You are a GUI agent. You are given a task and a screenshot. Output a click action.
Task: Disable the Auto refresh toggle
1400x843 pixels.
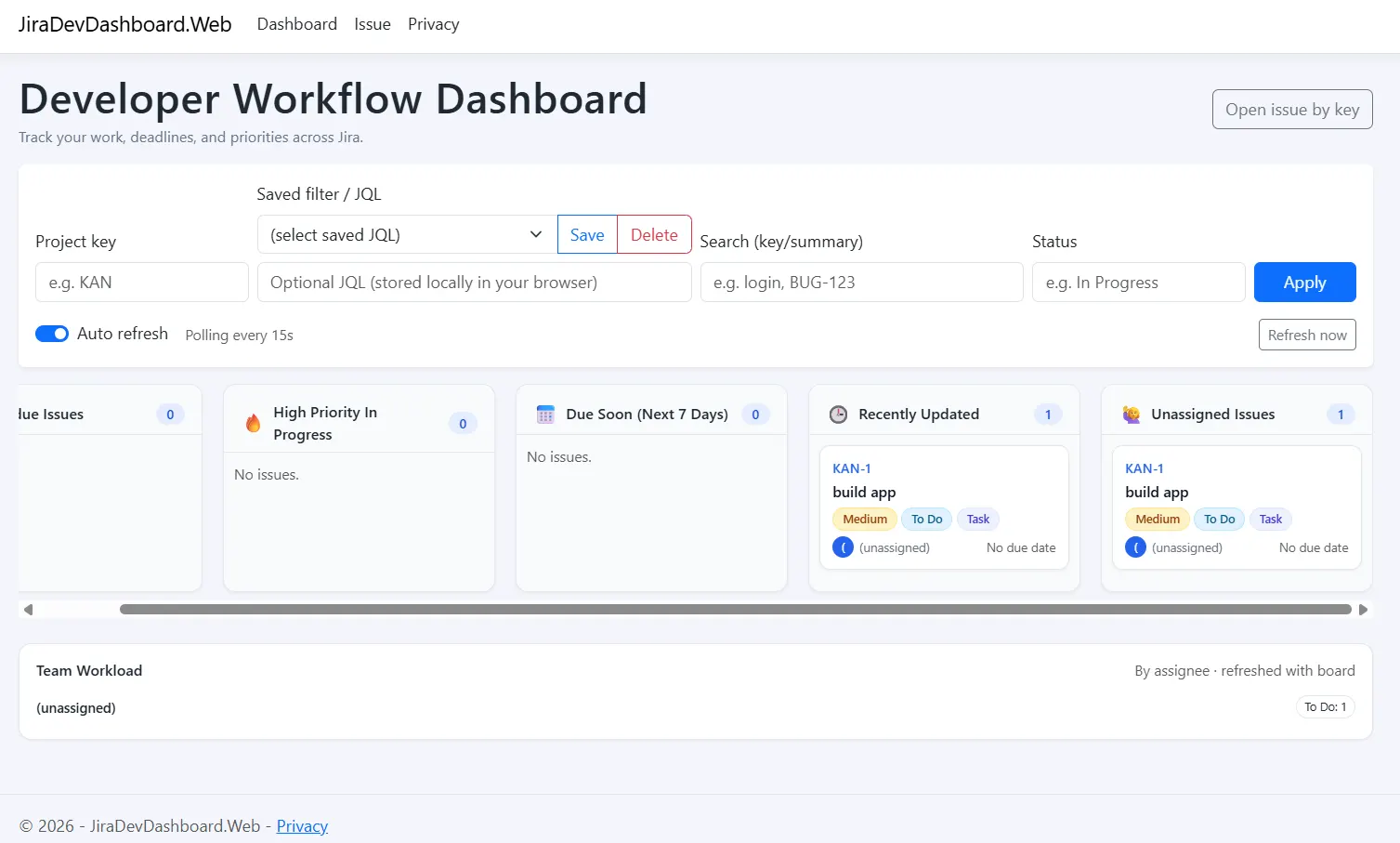click(52, 334)
